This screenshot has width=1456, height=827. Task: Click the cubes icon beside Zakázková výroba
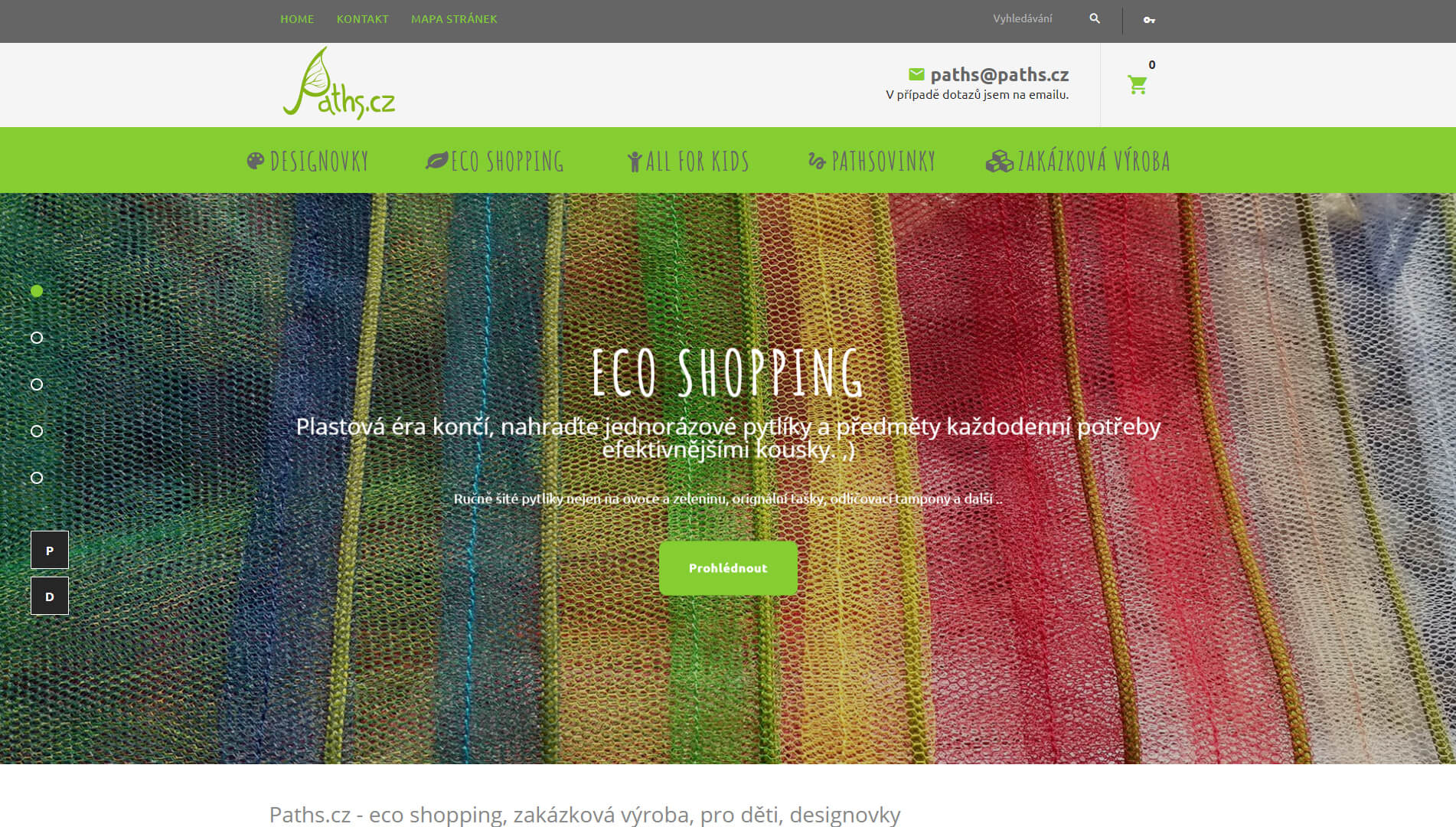click(999, 161)
